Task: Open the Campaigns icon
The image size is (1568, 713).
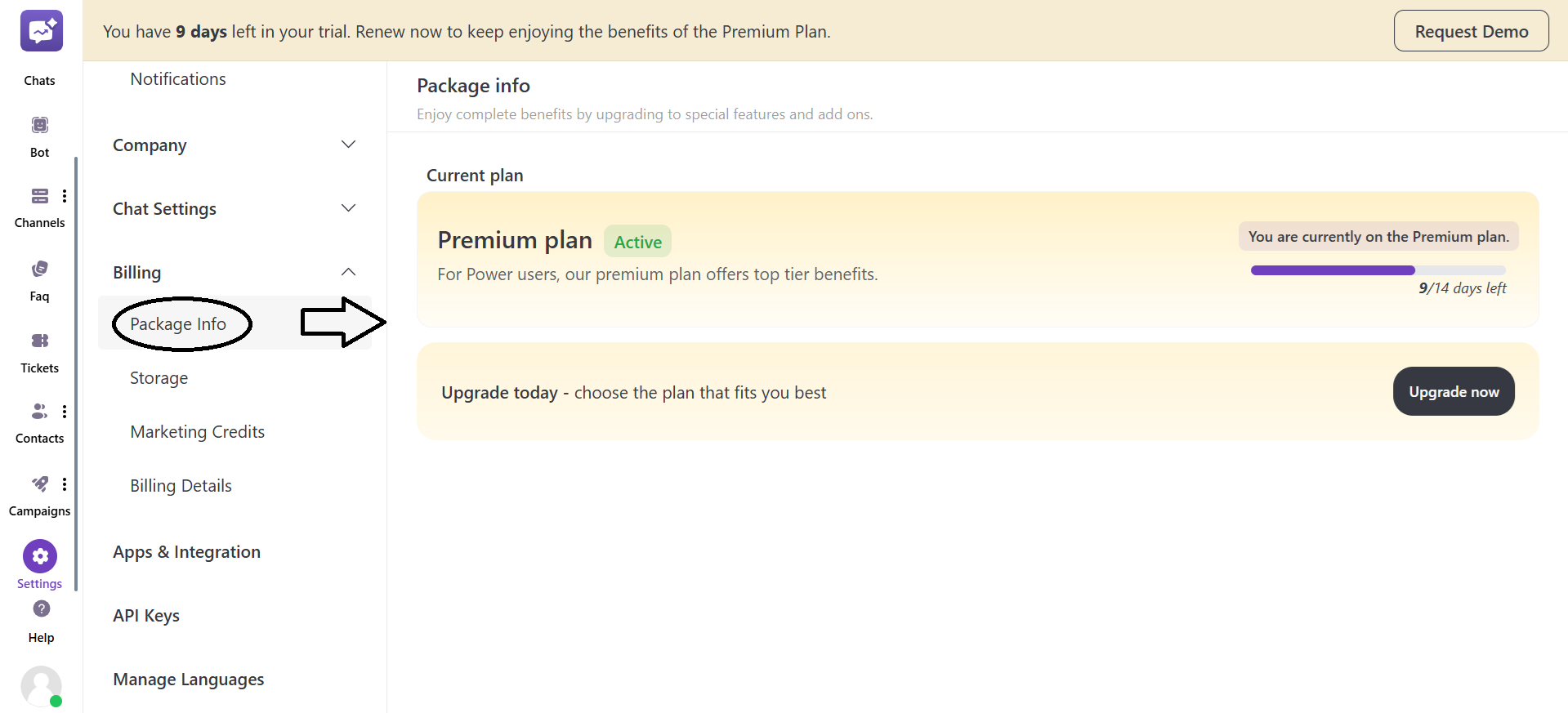Action: (x=39, y=484)
